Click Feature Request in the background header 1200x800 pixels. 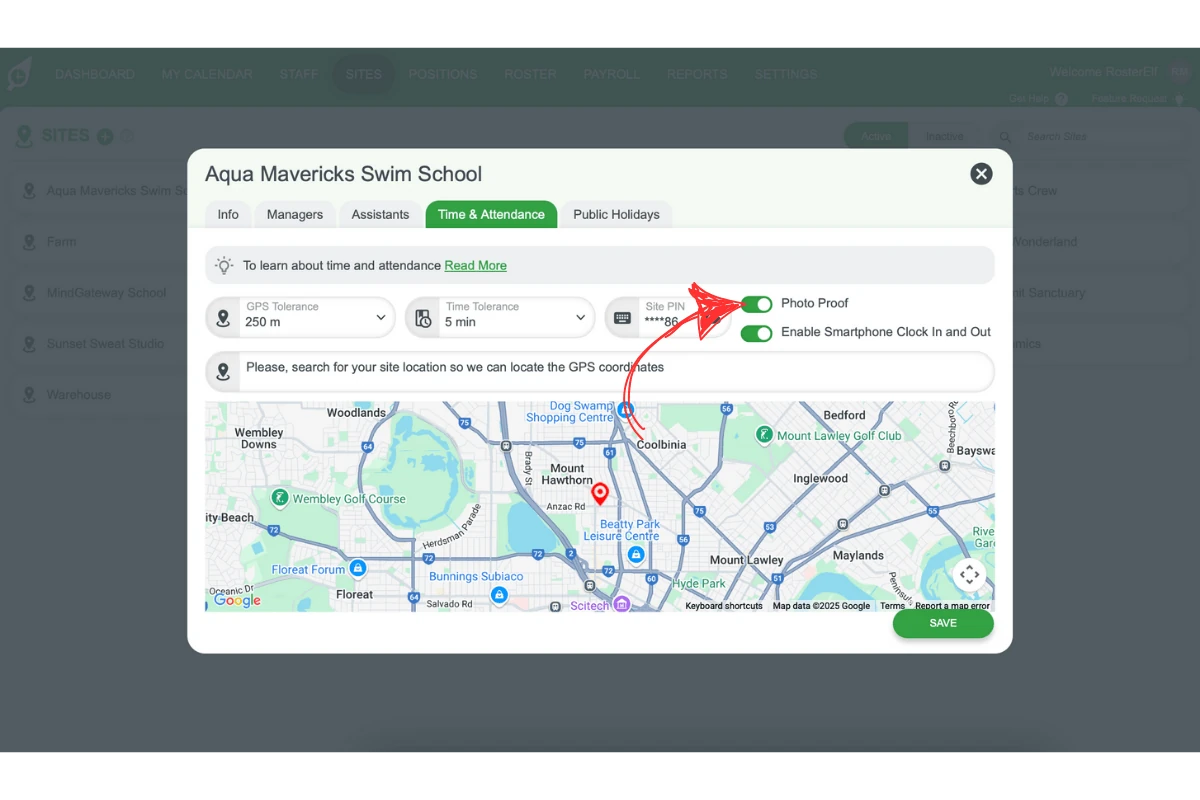(1137, 99)
